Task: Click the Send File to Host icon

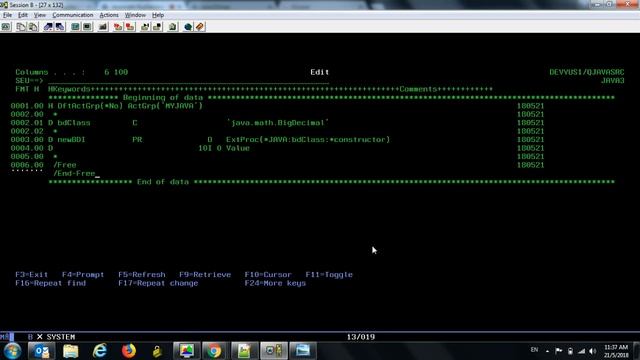Action: [x=48, y=27]
